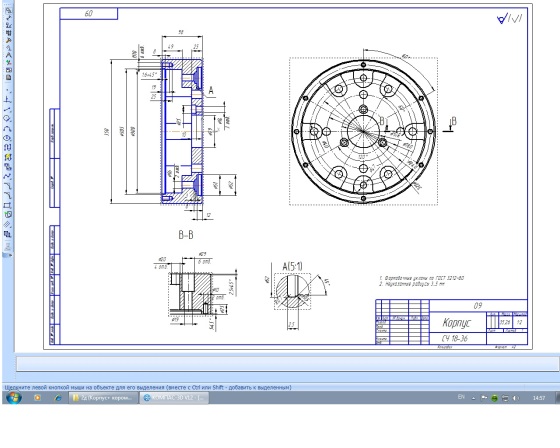This screenshot has height=448, width=560.
Task: Select the Chamfer tool
Action: (x=8, y=186)
